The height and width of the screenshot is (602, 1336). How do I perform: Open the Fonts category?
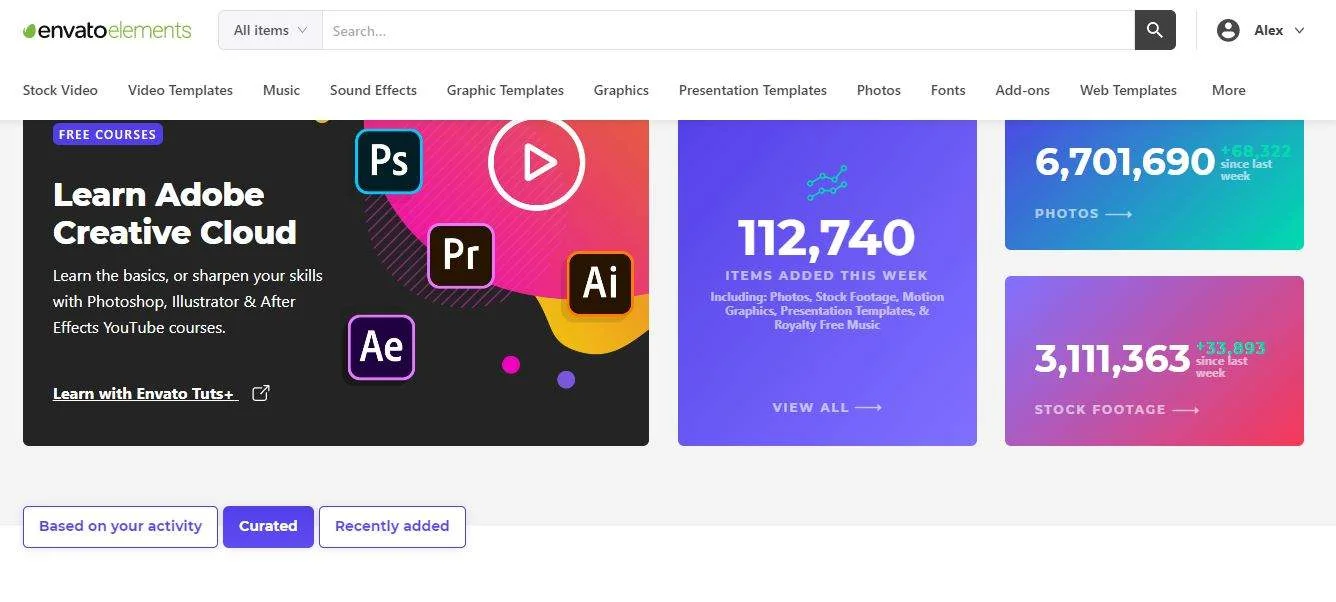click(x=948, y=90)
